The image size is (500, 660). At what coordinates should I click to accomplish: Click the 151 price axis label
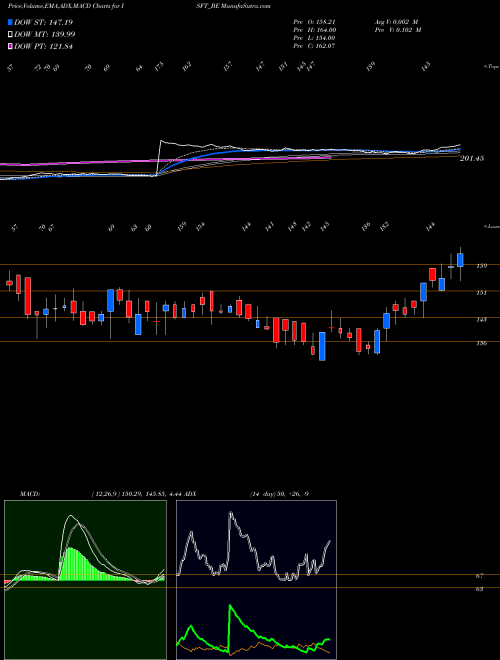tap(481, 293)
